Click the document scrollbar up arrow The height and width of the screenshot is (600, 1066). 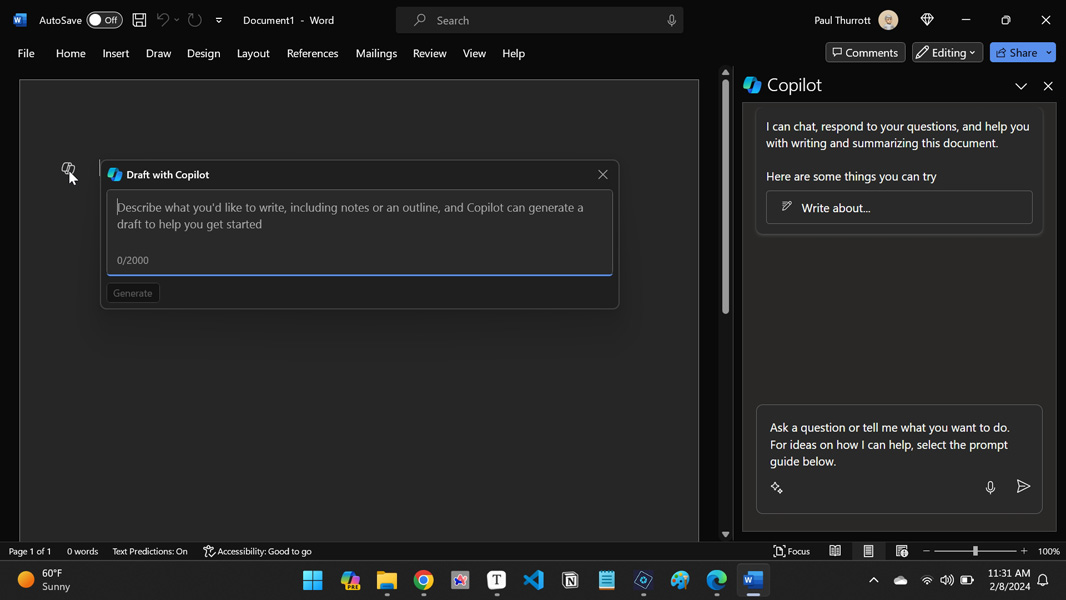coord(725,72)
